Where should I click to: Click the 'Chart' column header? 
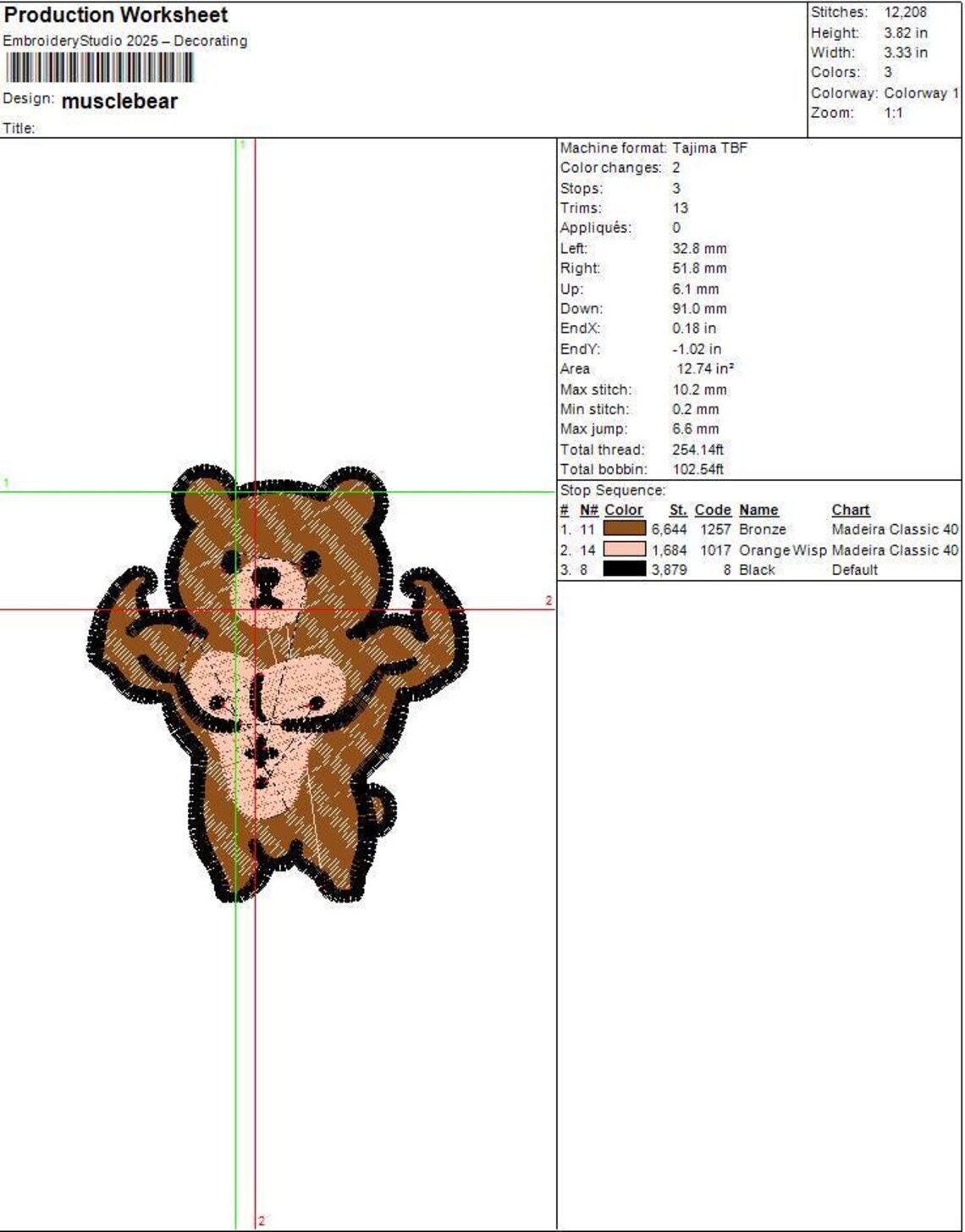point(851,510)
